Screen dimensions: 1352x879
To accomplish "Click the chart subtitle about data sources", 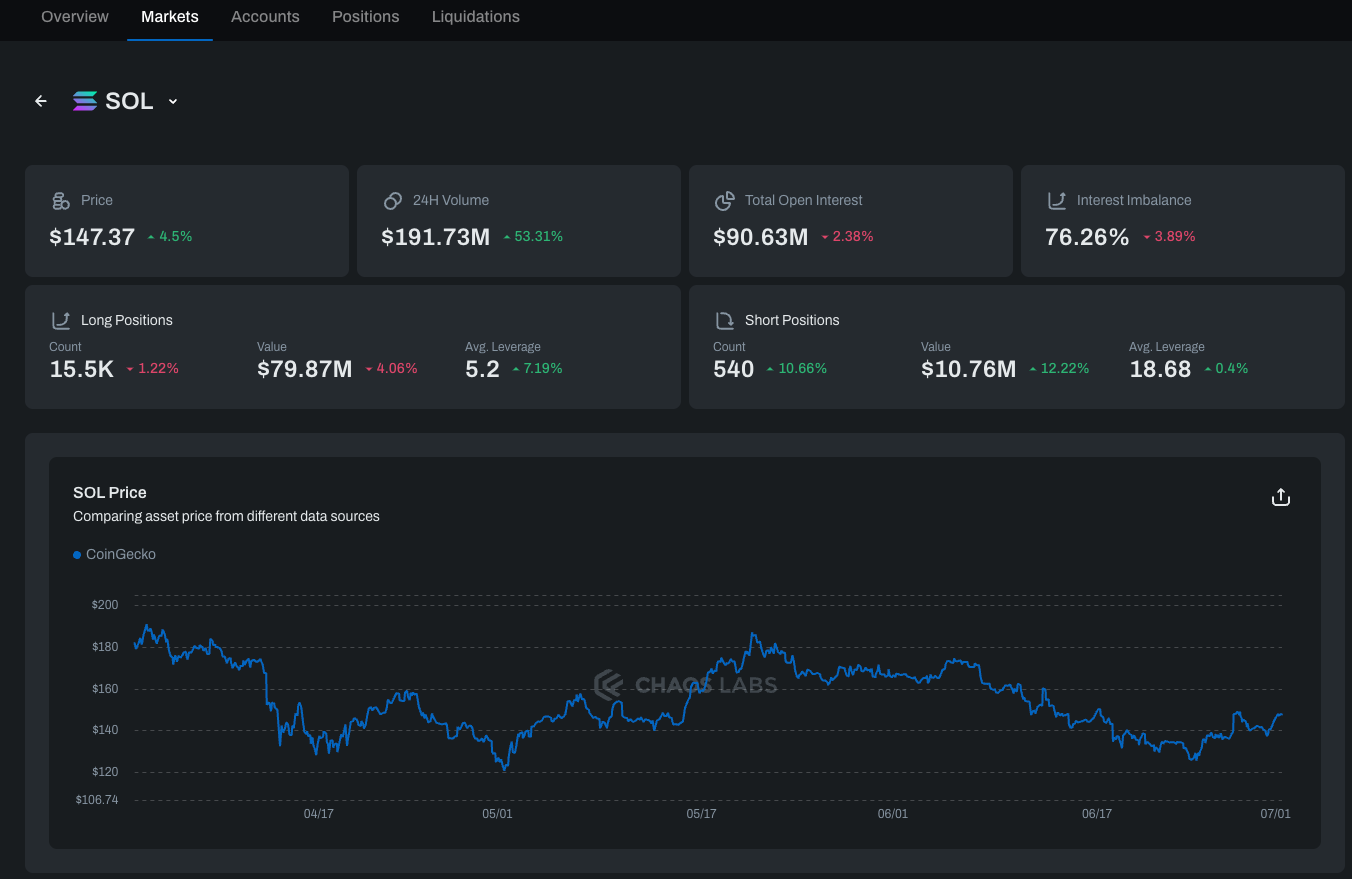I will [x=226, y=517].
